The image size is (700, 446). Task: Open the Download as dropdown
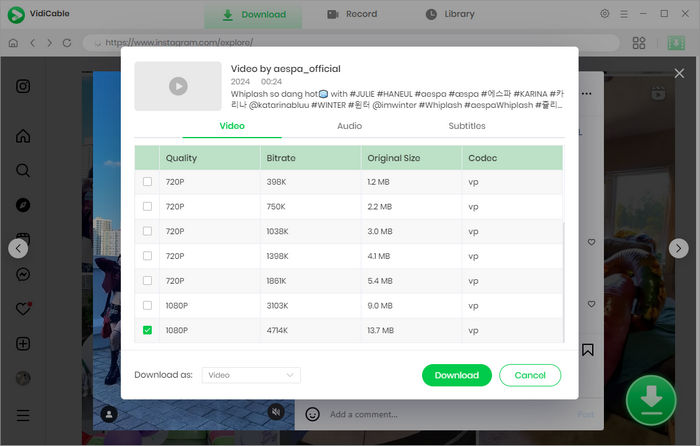tap(251, 375)
